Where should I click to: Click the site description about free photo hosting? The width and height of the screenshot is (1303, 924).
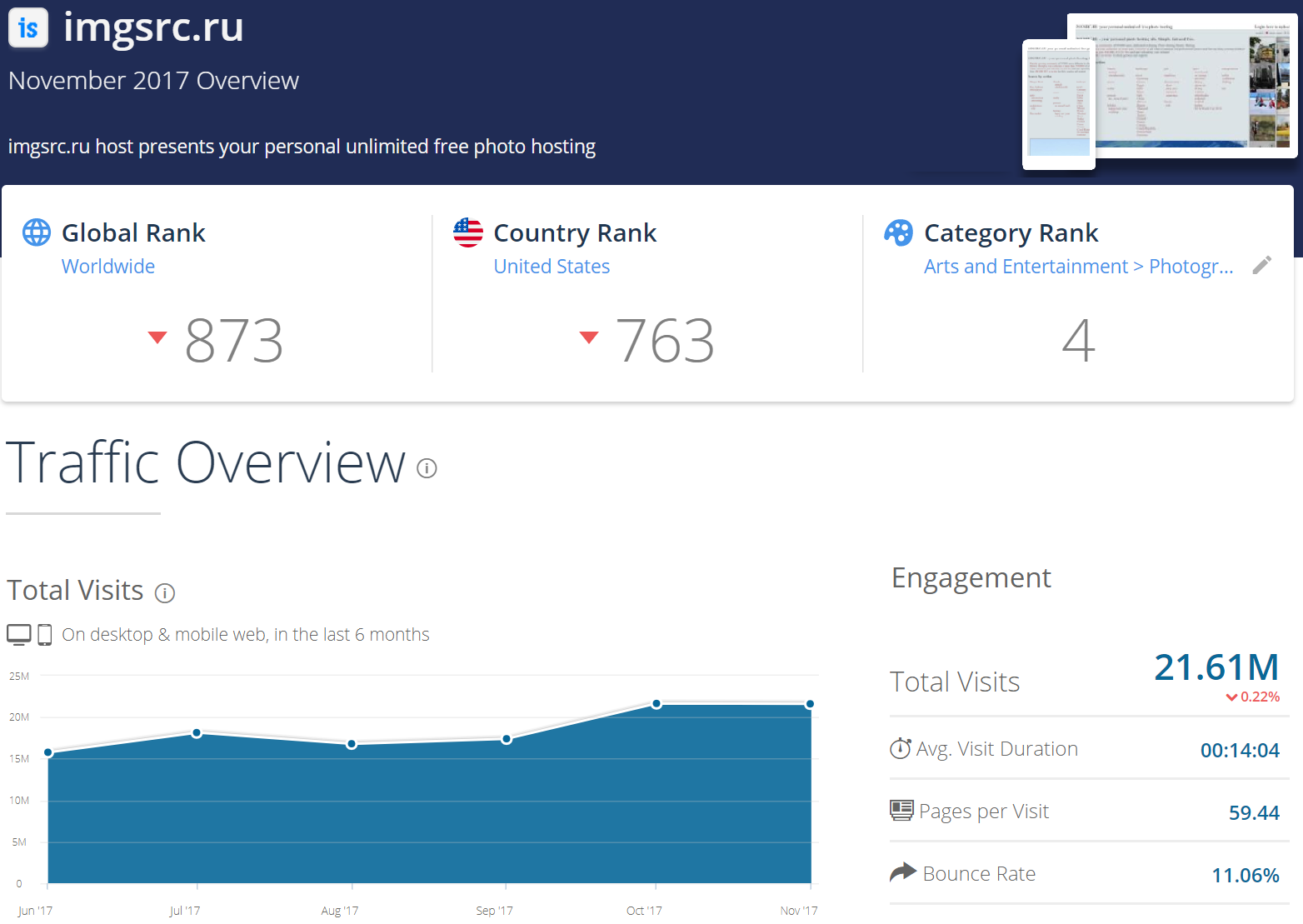click(x=302, y=147)
